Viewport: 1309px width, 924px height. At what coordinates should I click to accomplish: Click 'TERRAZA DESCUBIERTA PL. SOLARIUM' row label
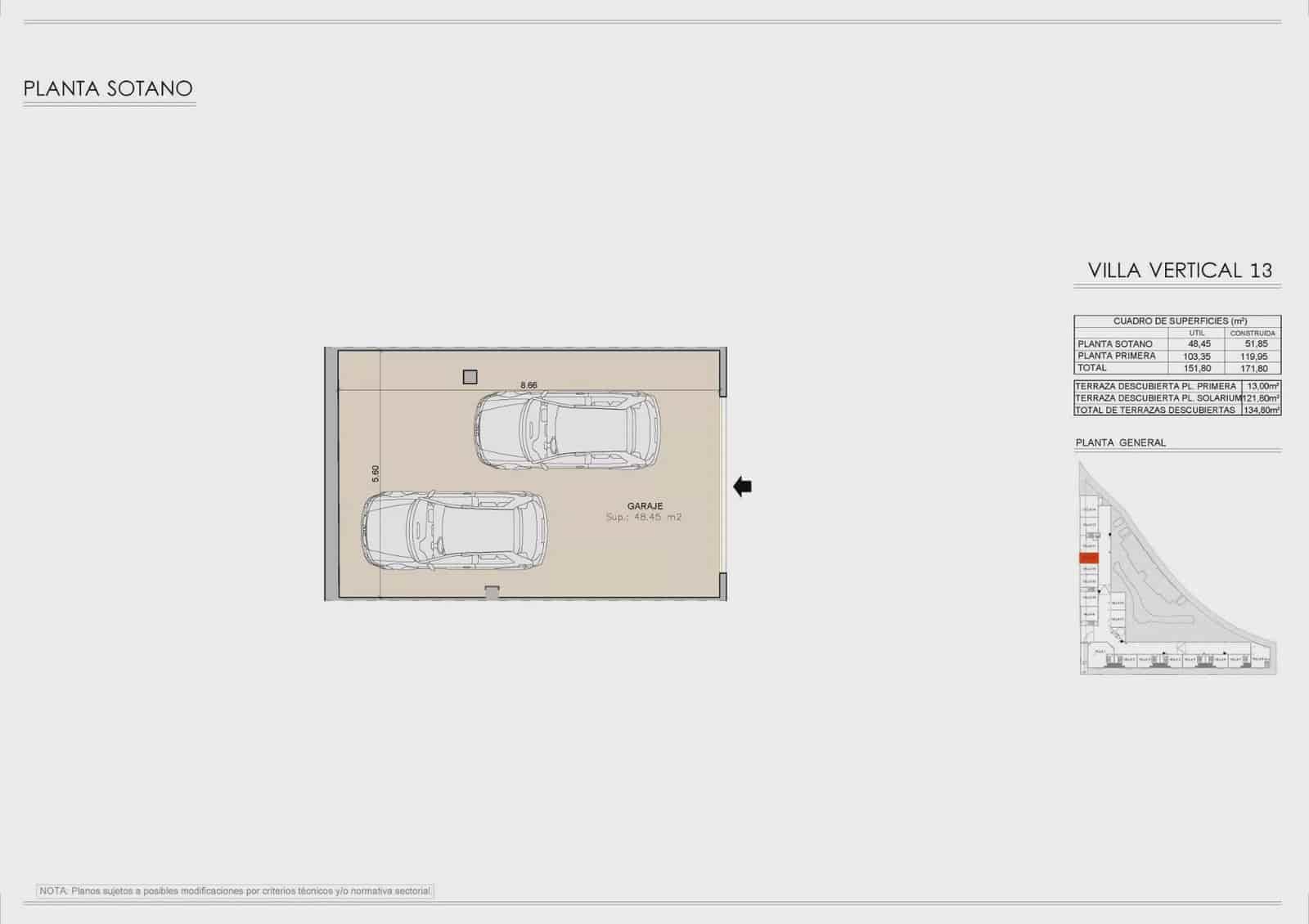tap(1158, 398)
